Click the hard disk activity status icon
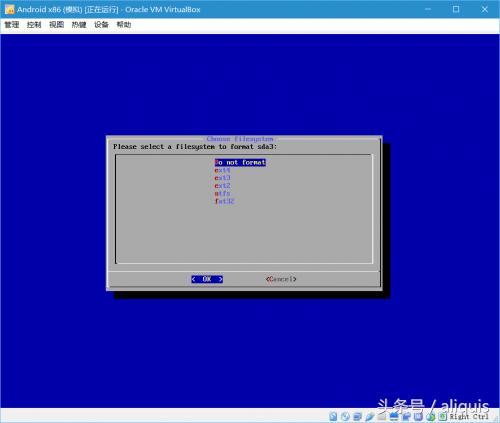 333,416
